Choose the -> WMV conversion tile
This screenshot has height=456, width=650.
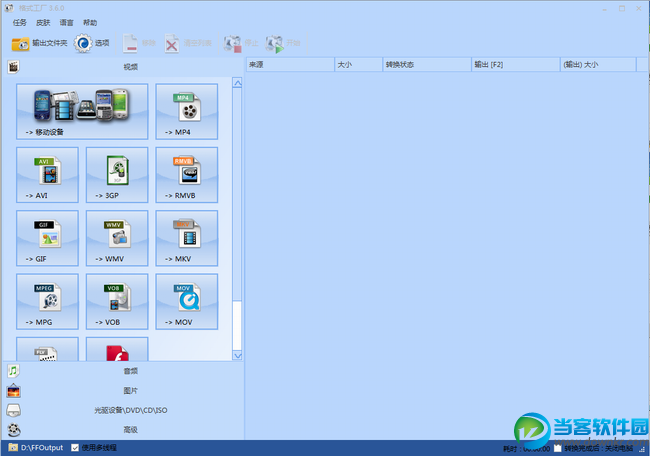click(117, 238)
